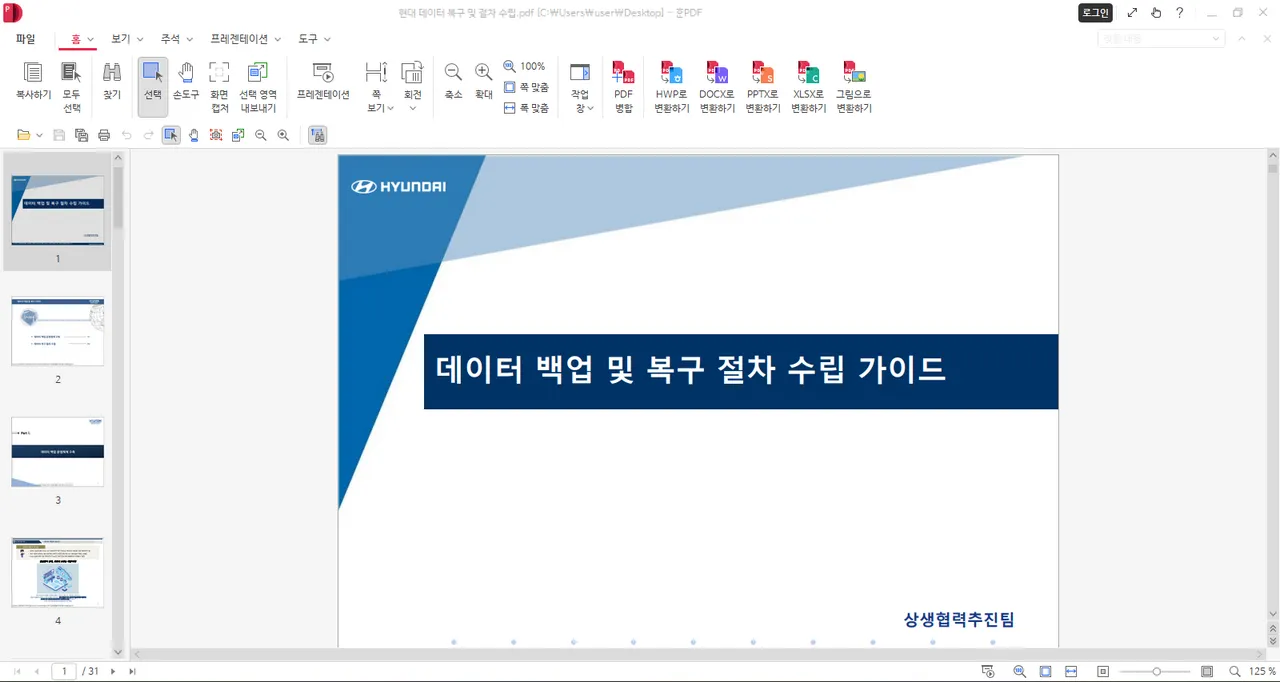Collapse the ribbon with up chevron

[1241, 39]
